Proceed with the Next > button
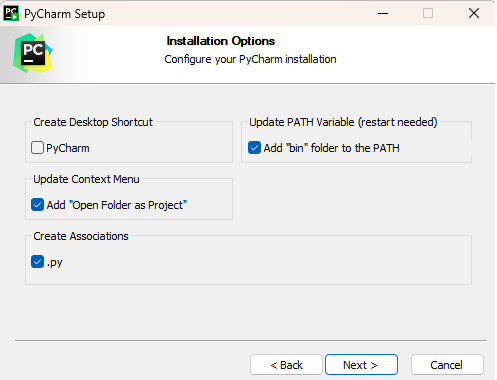 point(361,365)
